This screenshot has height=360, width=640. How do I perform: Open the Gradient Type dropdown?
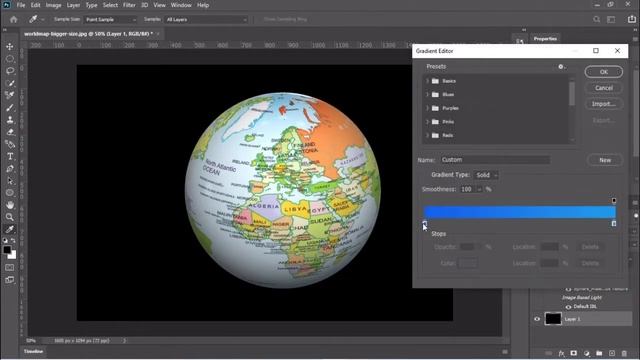(486, 175)
